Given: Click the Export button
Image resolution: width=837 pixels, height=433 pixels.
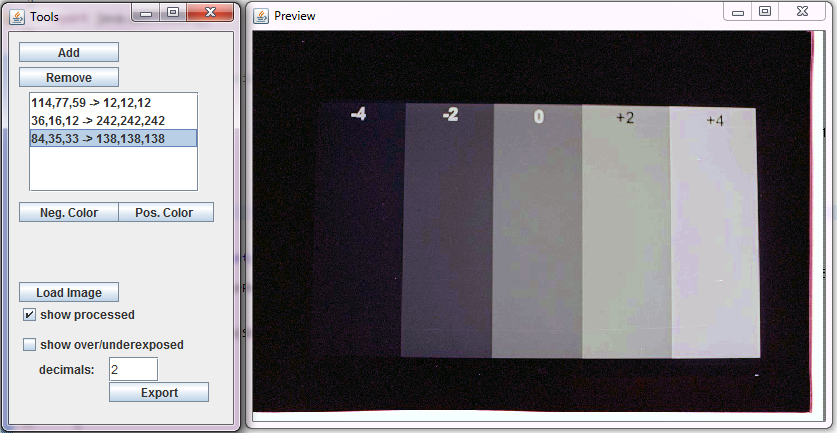Looking at the screenshot, I should click(x=159, y=392).
